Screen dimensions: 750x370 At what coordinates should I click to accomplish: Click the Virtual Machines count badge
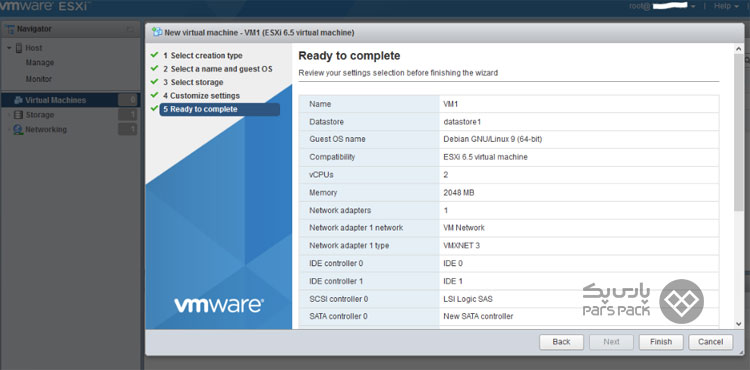click(x=128, y=100)
